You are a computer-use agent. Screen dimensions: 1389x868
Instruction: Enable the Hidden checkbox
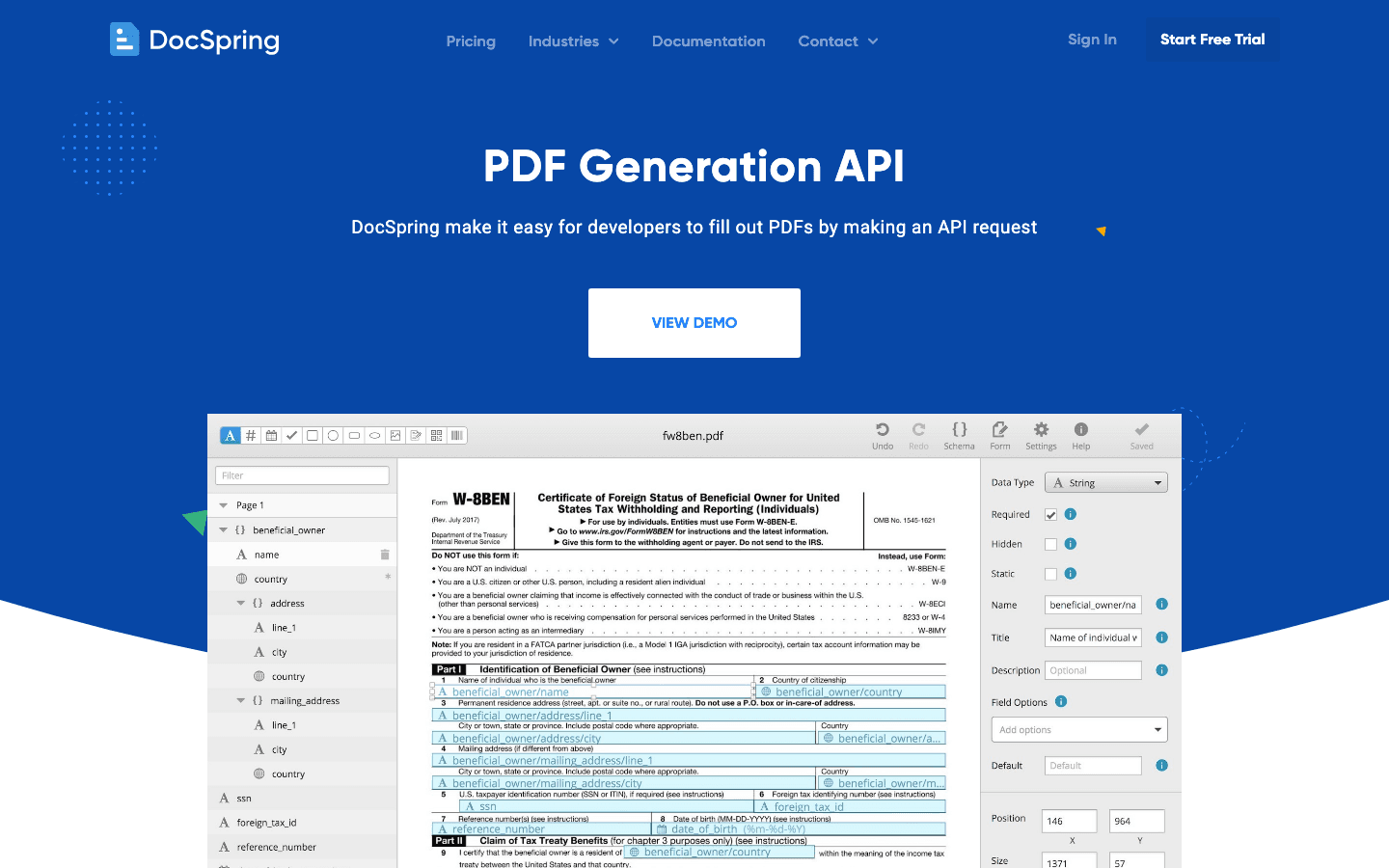click(x=1050, y=544)
